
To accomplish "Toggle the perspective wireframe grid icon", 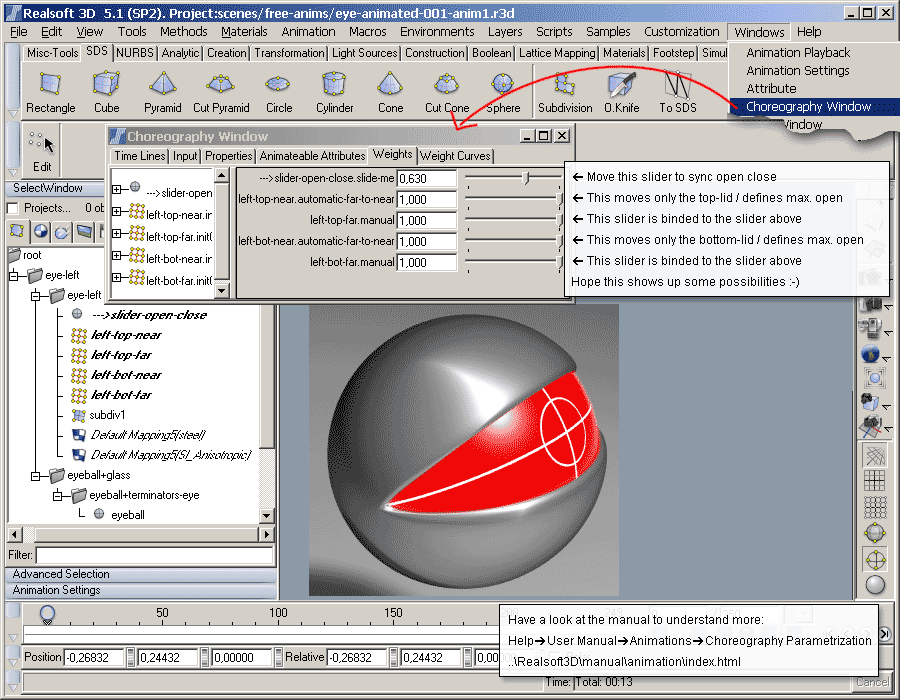I will click(x=875, y=457).
